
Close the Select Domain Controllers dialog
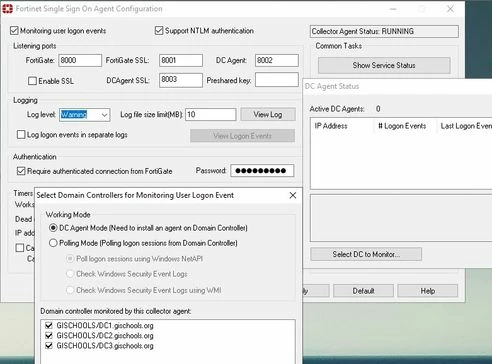[x=293, y=195]
